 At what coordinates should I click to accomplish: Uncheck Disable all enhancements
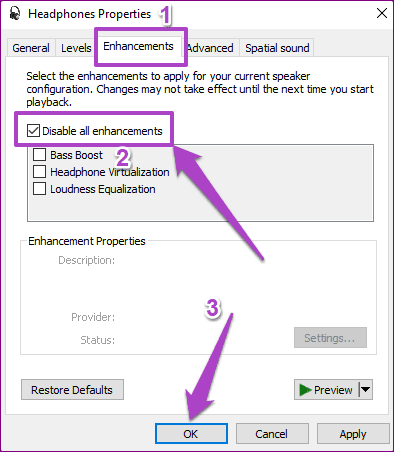[x=33, y=131]
